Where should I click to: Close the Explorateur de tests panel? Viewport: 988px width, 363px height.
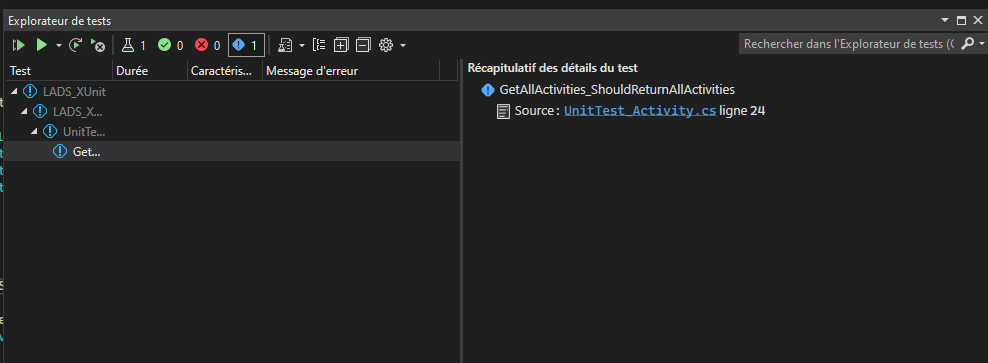click(x=978, y=20)
